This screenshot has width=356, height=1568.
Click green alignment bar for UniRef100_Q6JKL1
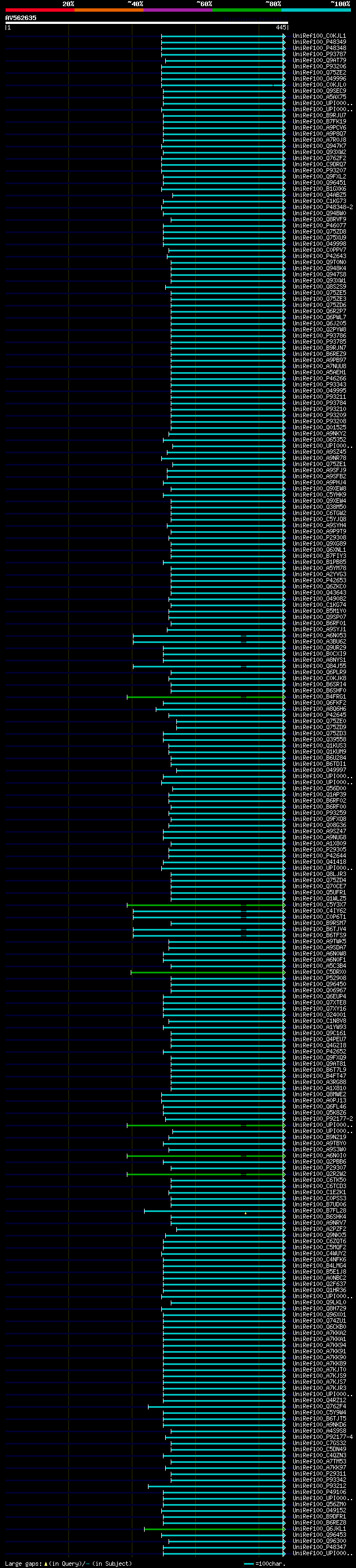pyautogui.click(x=214, y=1530)
